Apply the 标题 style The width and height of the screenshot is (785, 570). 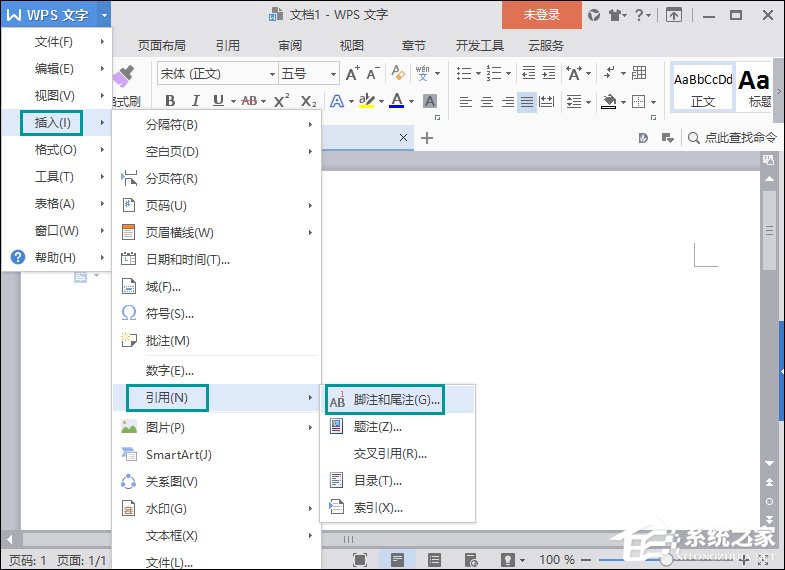click(x=755, y=87)
